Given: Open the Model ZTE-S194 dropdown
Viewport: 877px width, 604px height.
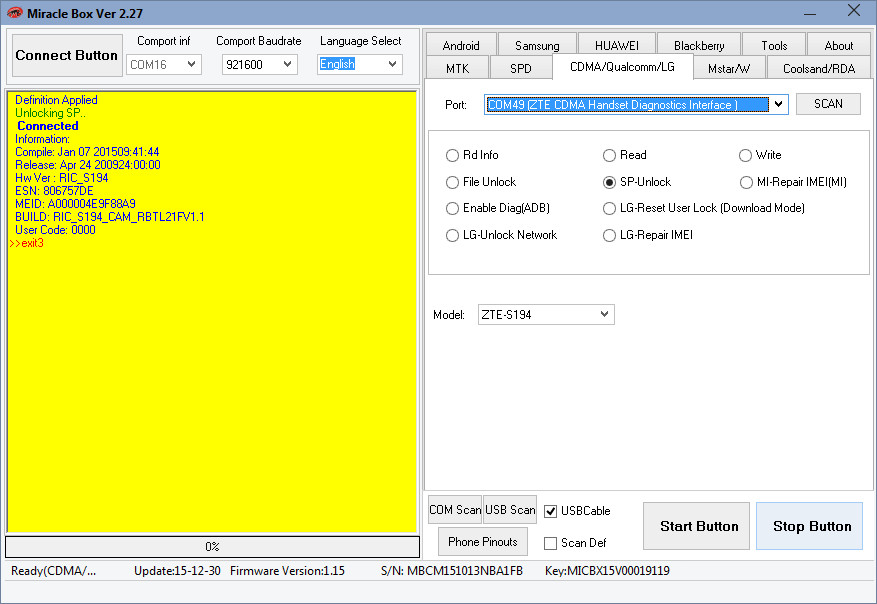Looking at the screenshot, I should 546,314.
